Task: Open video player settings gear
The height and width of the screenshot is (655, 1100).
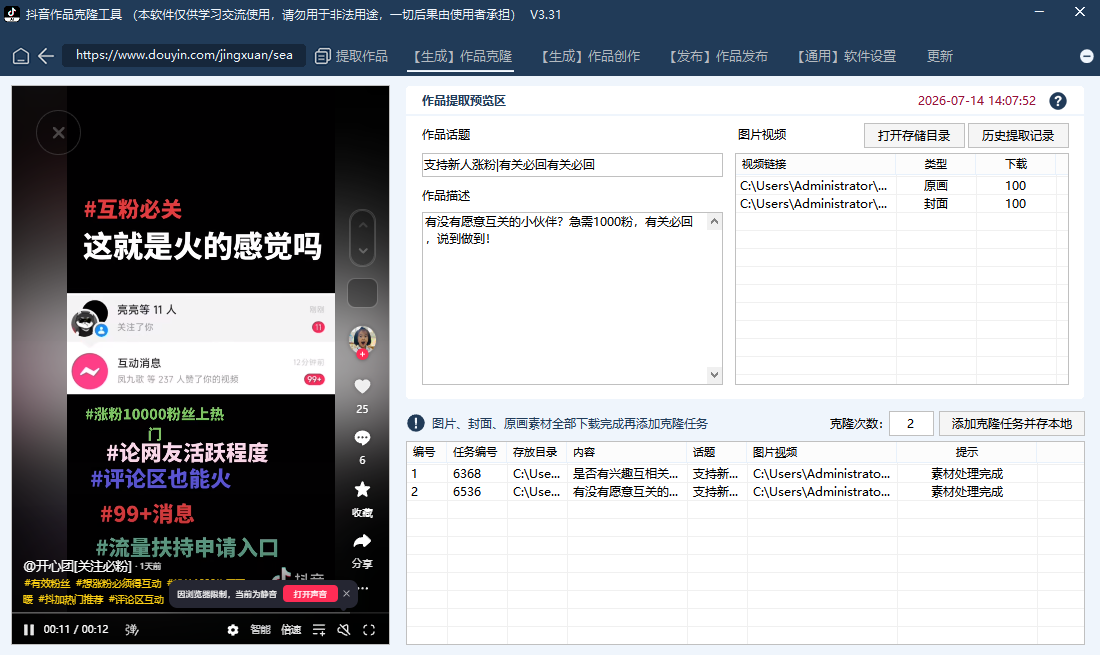Action: coord(233,630)
